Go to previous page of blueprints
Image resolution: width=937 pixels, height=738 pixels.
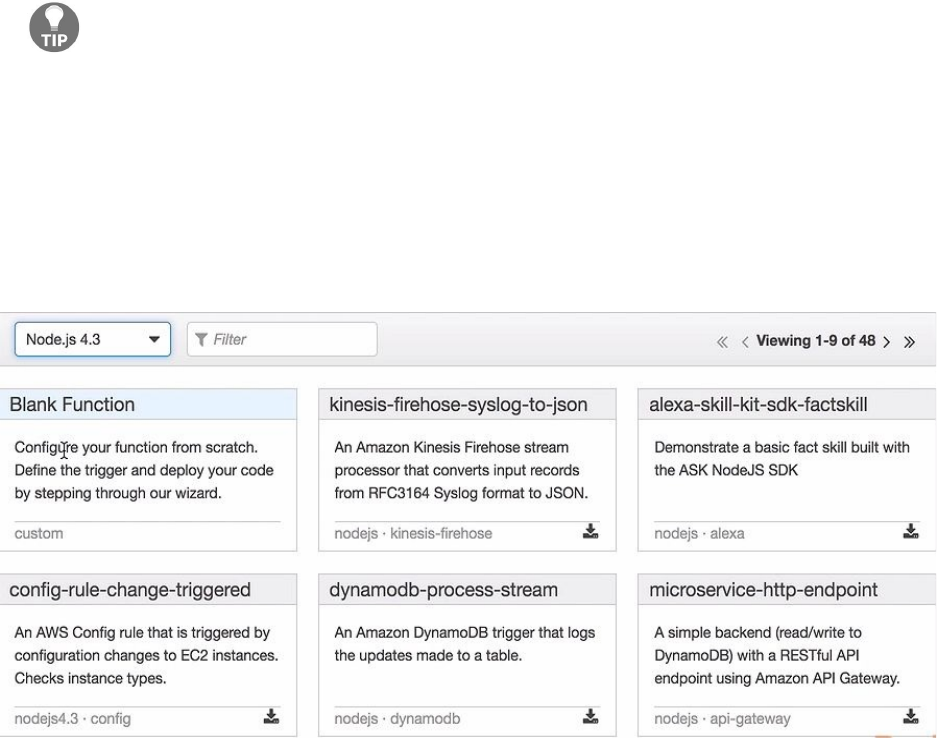(745, 342)
